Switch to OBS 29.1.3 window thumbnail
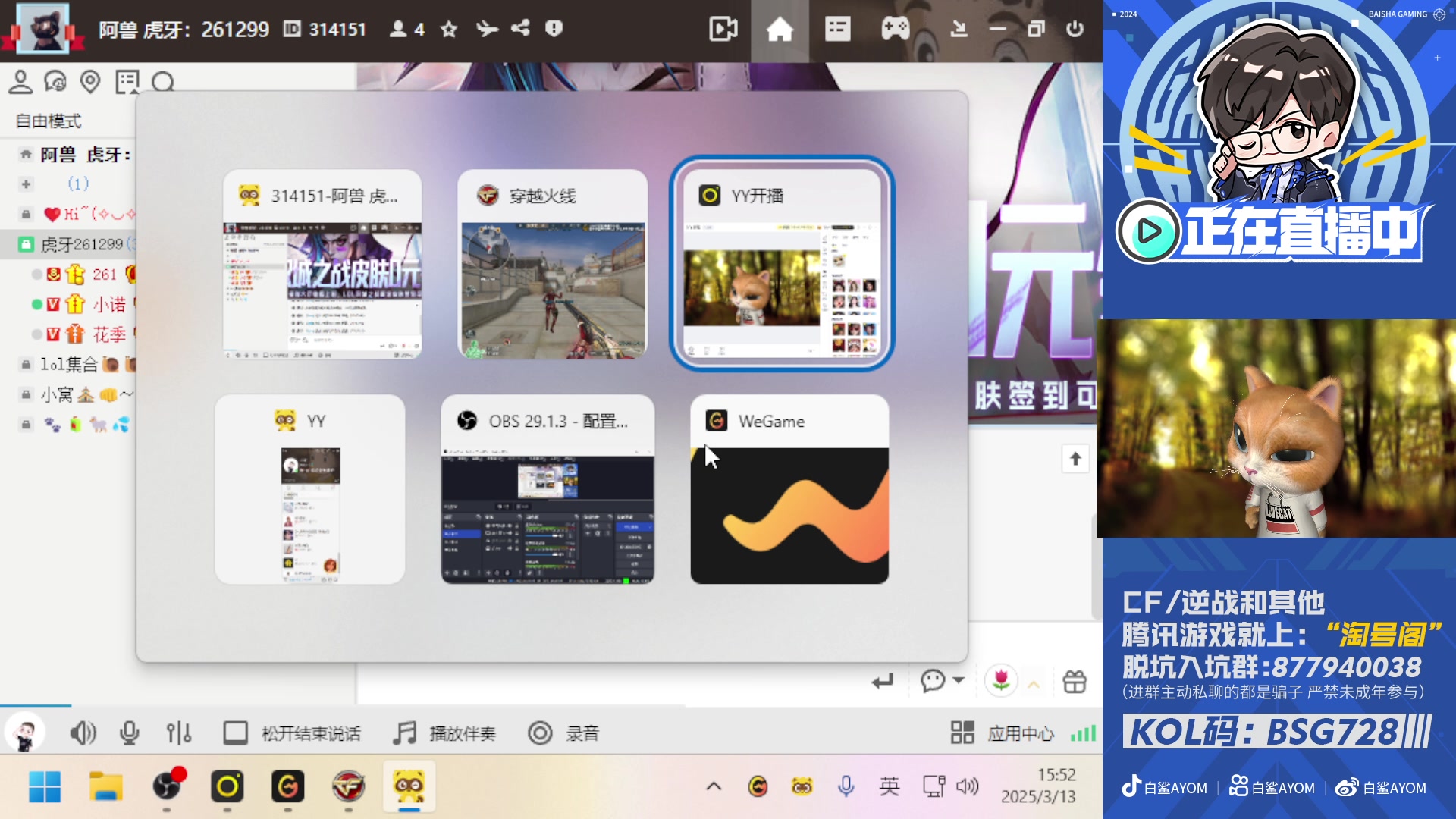1456x819 pixels. coord(548,489)
